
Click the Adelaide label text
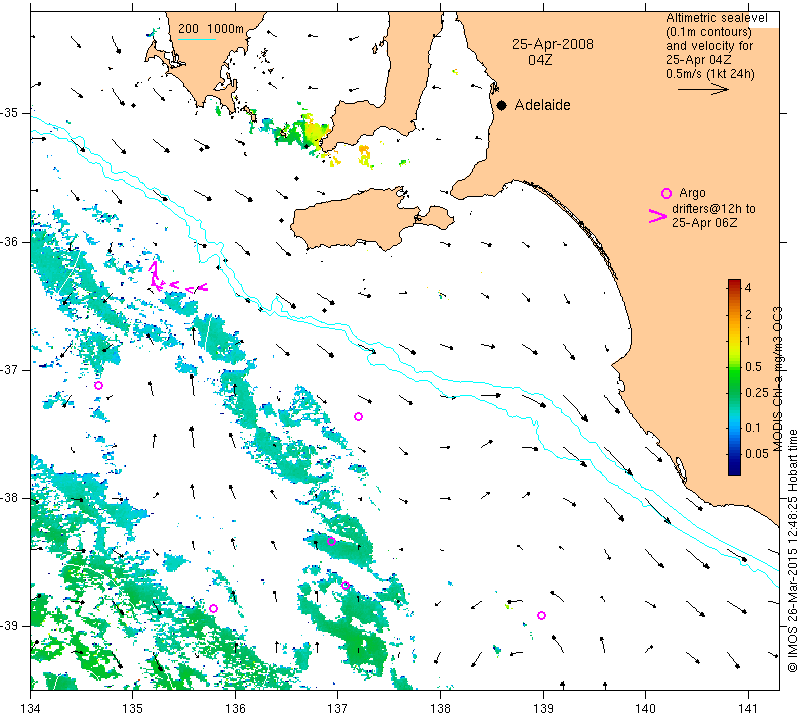point(542,105)
